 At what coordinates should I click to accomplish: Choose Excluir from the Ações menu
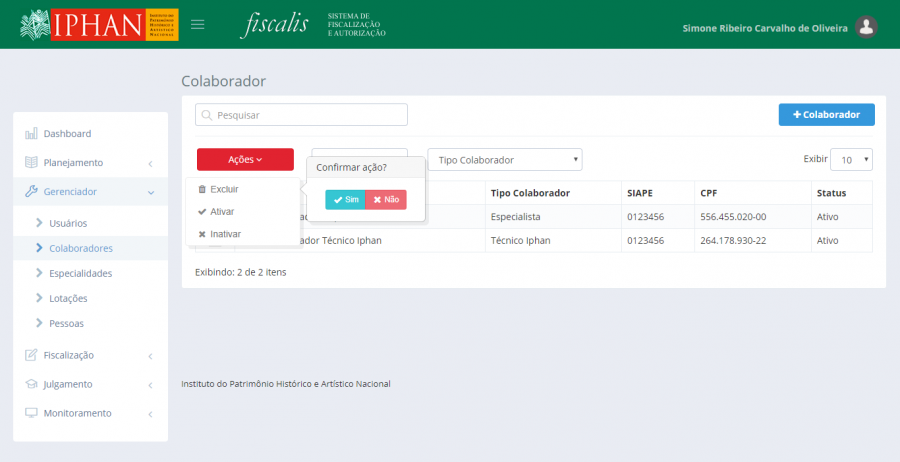(x=224, y=189)
